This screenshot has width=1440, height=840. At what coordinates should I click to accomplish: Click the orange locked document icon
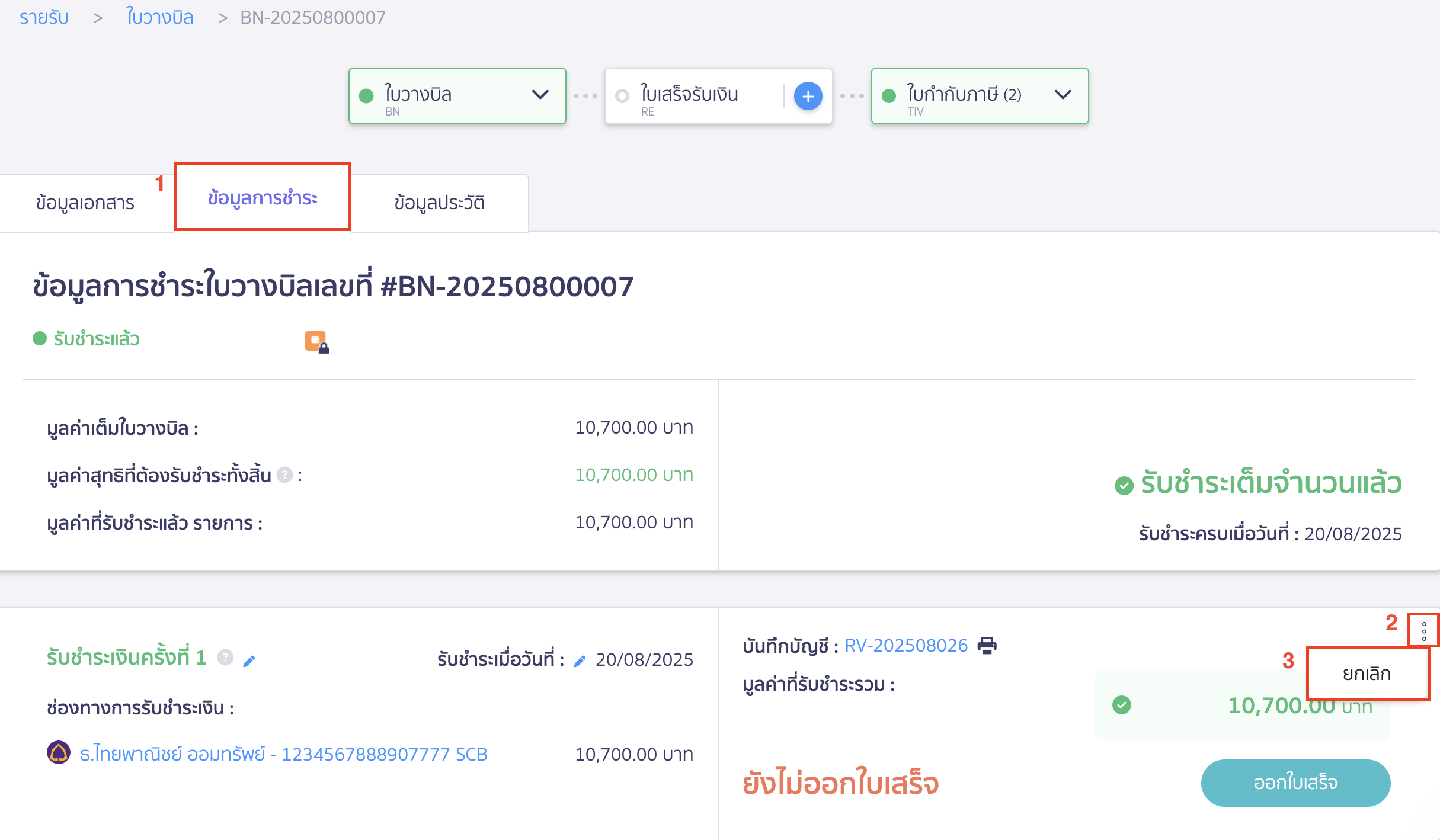coord(317,342)
